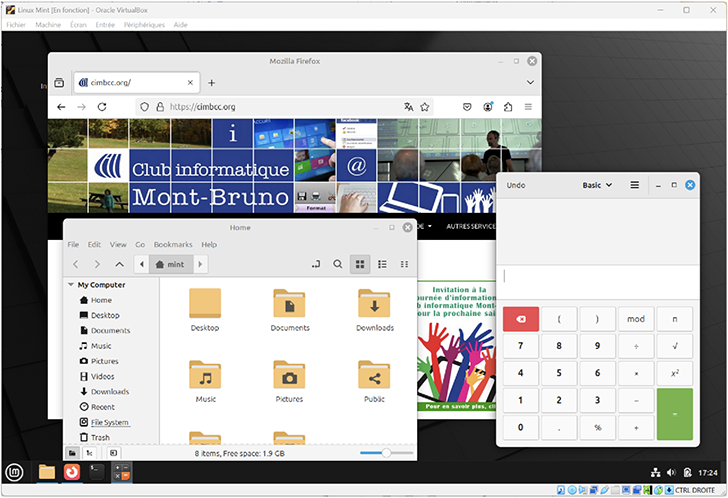728x498 pixels.
Task: Open the Linux Mint start menu
Action: click(x=16, y=472)
